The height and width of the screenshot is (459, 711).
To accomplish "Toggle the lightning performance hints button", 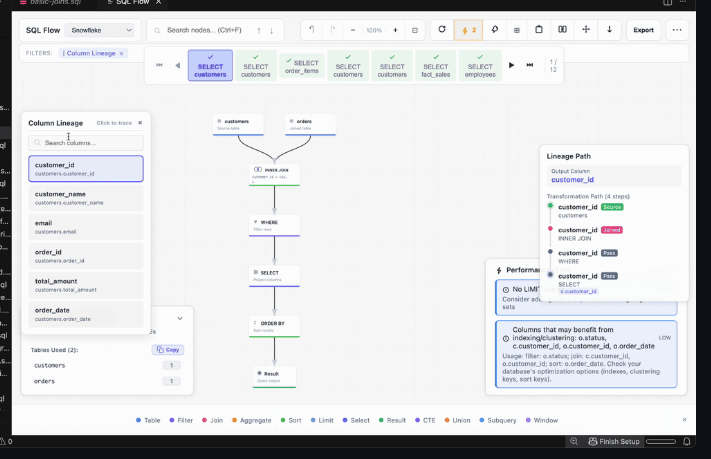I will click(x=468, y=30).
